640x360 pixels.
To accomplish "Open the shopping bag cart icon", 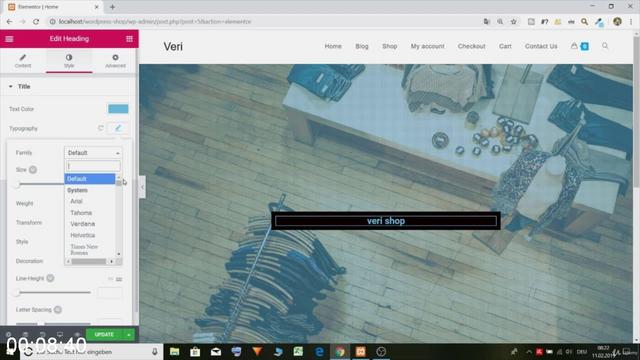I will (x=574, y=46).
